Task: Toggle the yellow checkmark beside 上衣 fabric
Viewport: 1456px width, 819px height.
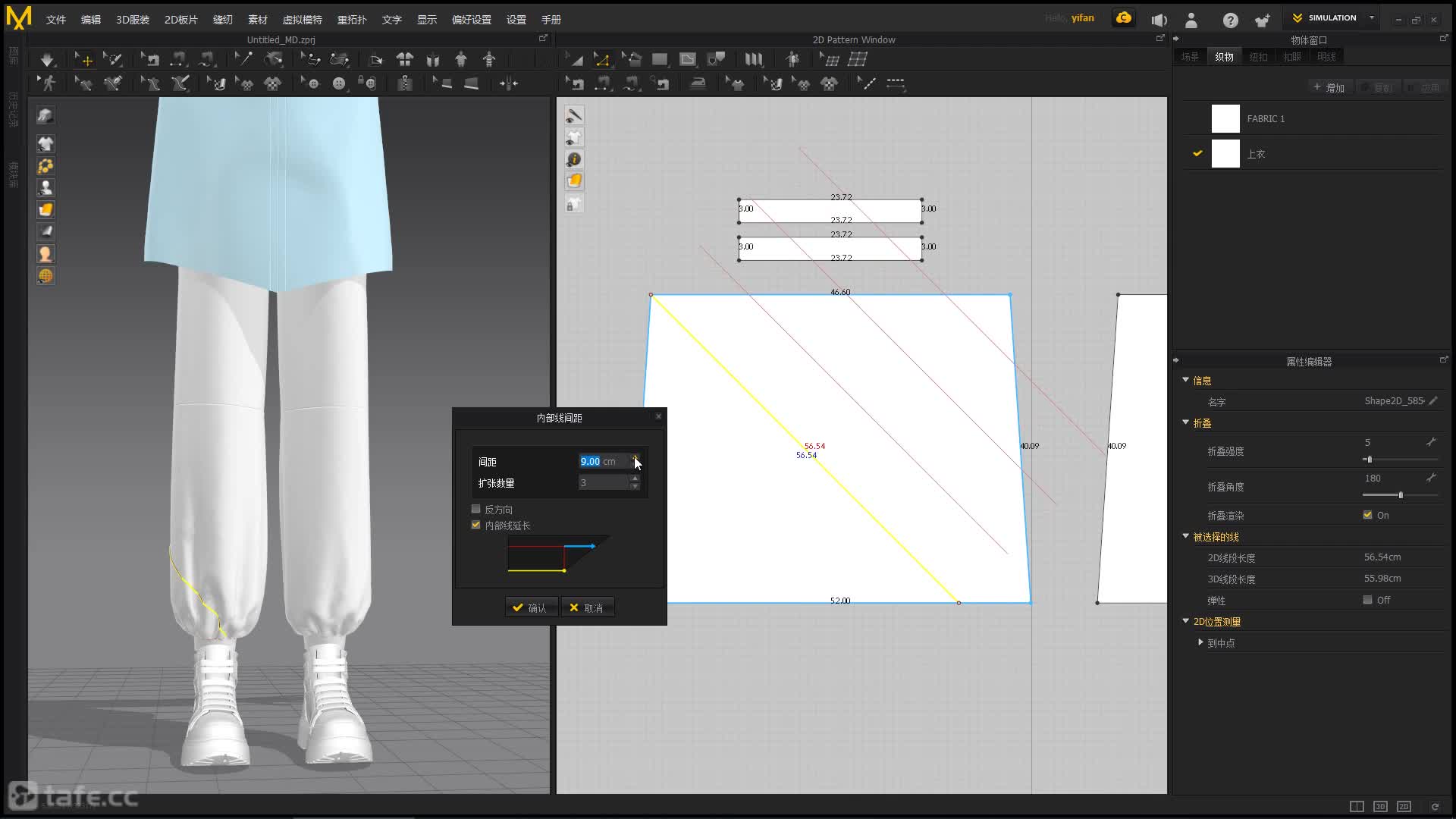Action: pyautogui.click(x=1197, y=153)
